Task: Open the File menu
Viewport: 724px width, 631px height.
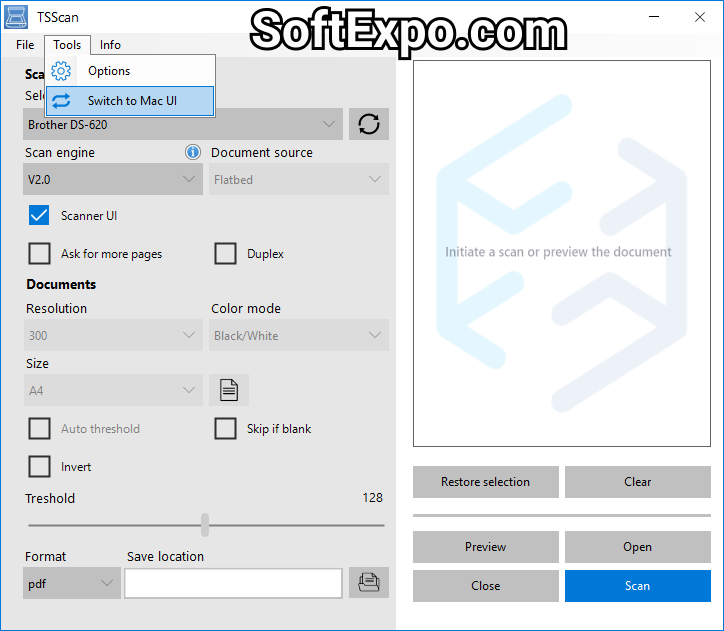Action: pyautogui.click(x=25, y=45)
